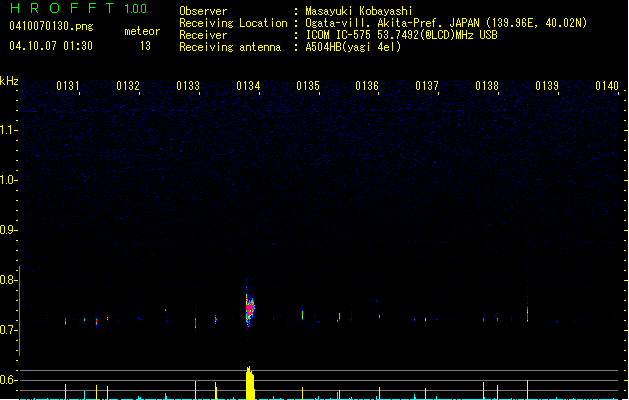Click the 0138 time axis marker
Screen dimensions: 629x400
click(x=487, y=86)
